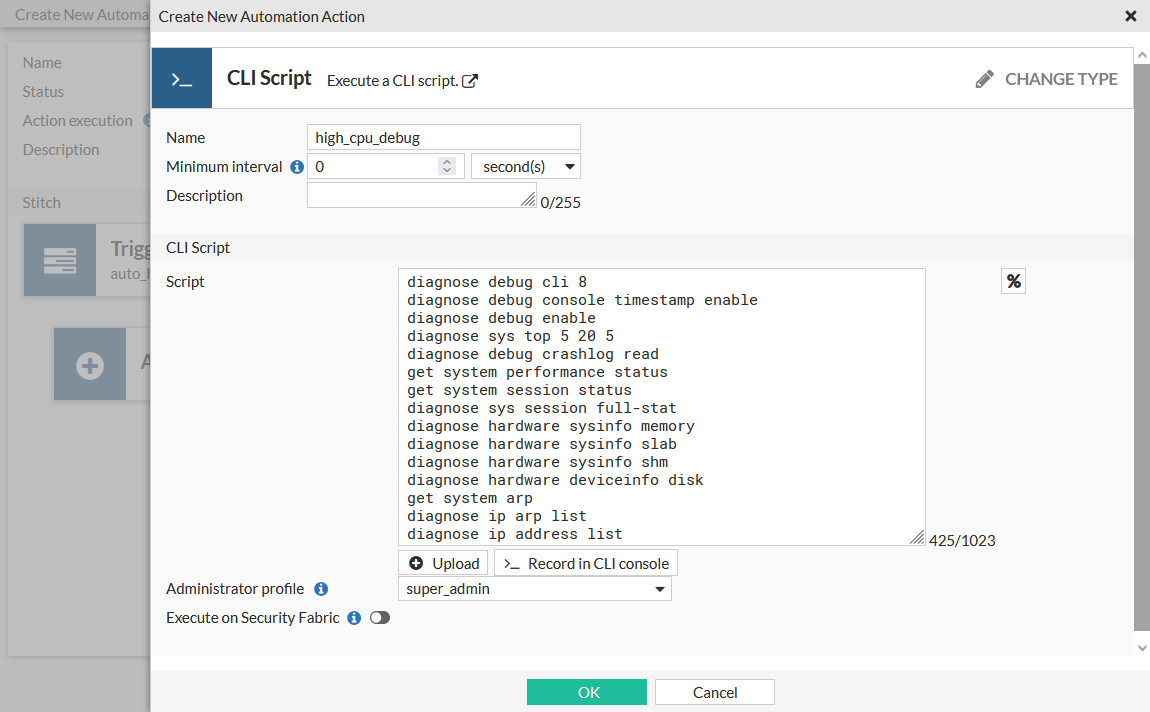This screenshot has height=712, width=1150.
Task: Click OK to save the automation action
Action: (587, 692)
